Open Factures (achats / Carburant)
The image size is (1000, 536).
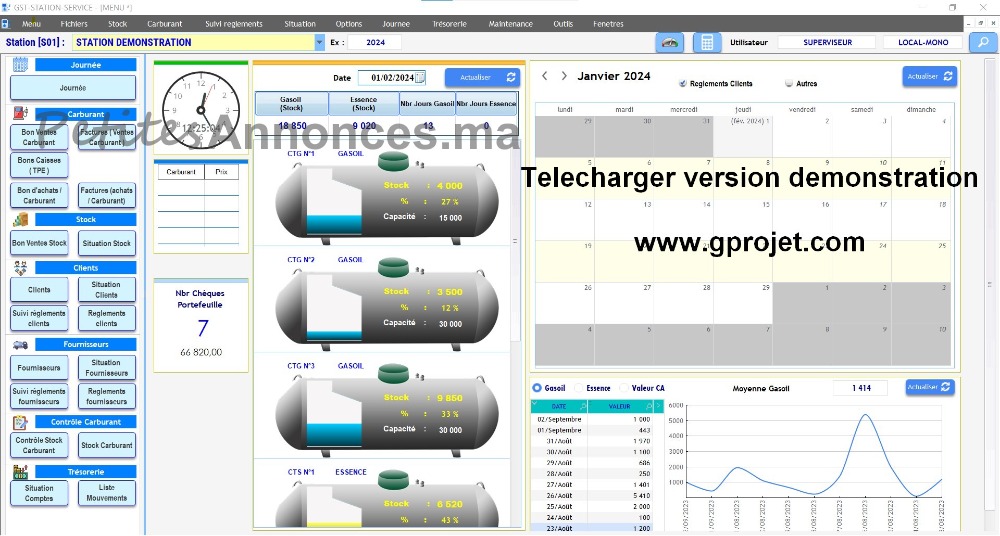tap(107, 195)
